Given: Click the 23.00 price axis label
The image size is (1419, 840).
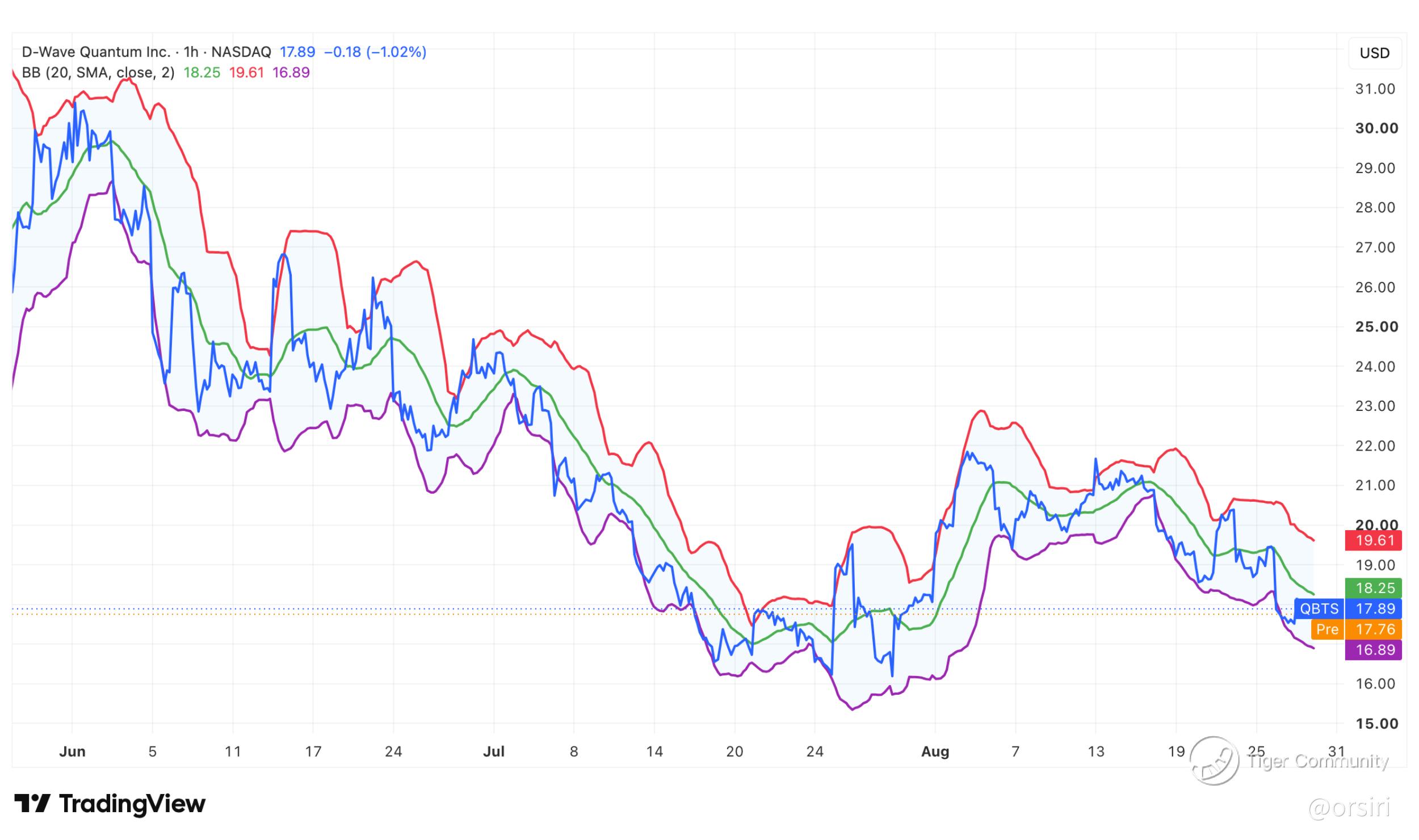Looking at the screenshot, I should pyautogui.click(x=1375, y=406).
